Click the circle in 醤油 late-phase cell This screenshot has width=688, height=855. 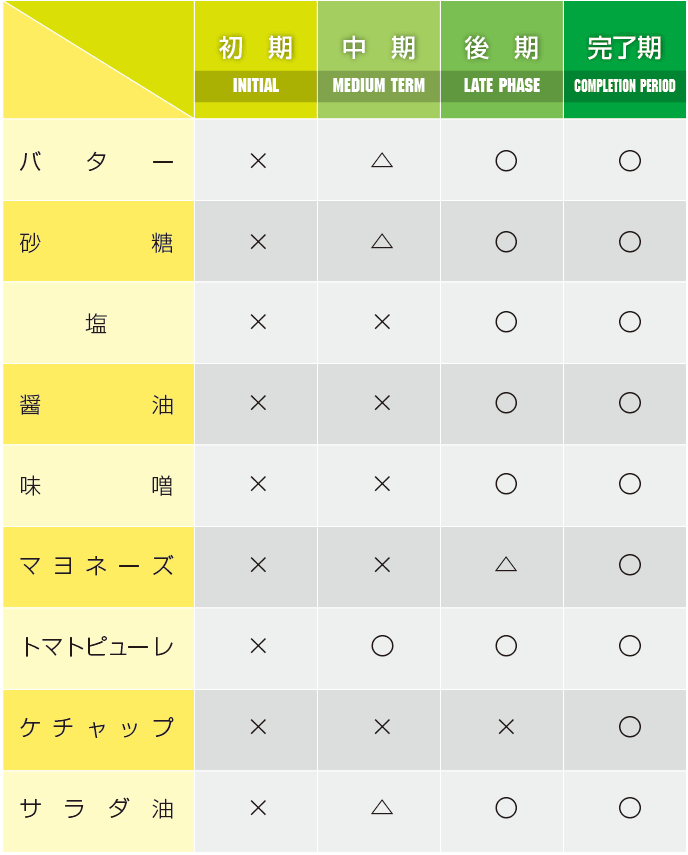point(506,403)
